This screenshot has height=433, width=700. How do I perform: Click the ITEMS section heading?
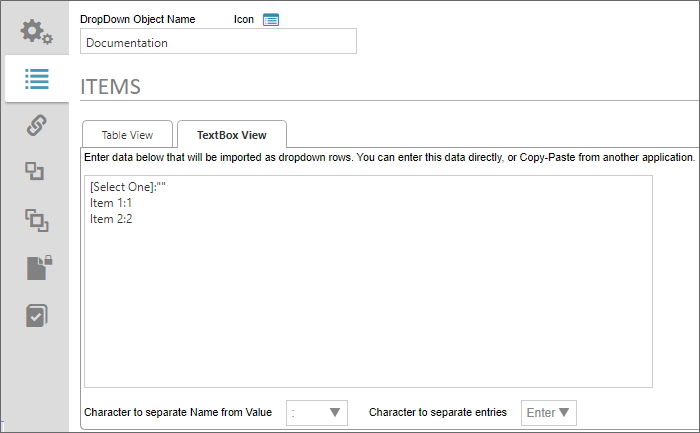tap(110, 87)
